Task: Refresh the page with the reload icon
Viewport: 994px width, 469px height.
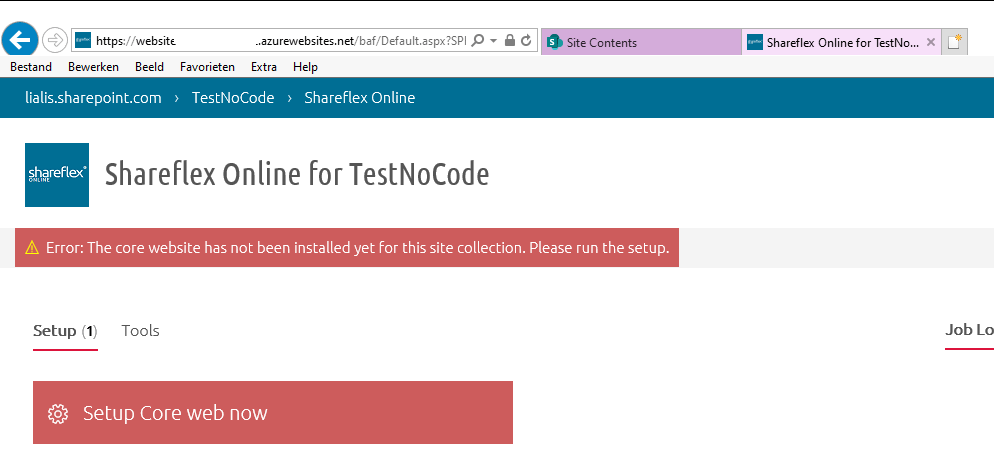Action: click(526, 41)
